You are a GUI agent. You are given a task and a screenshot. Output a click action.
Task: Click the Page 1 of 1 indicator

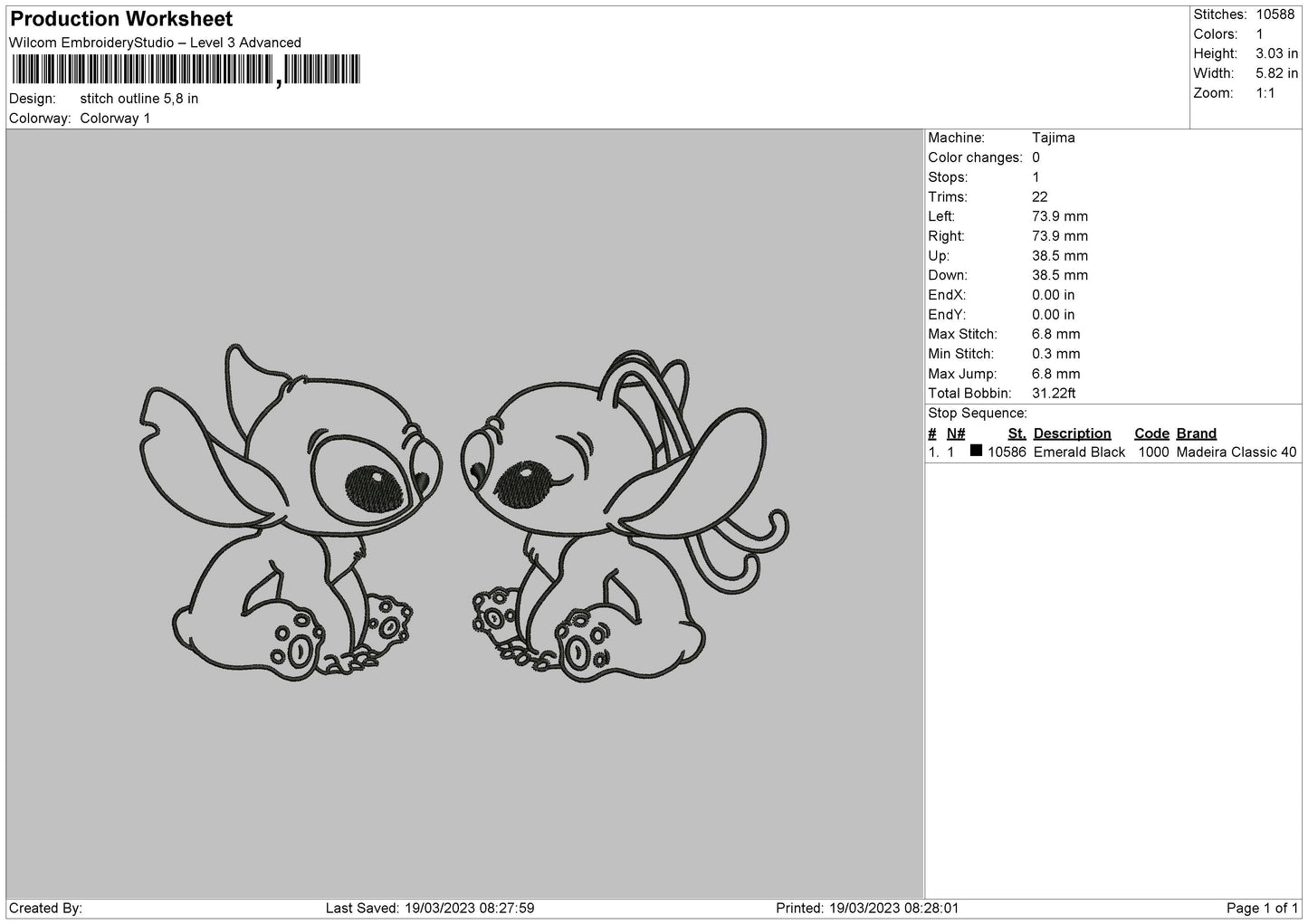[x=1262, y=908]
